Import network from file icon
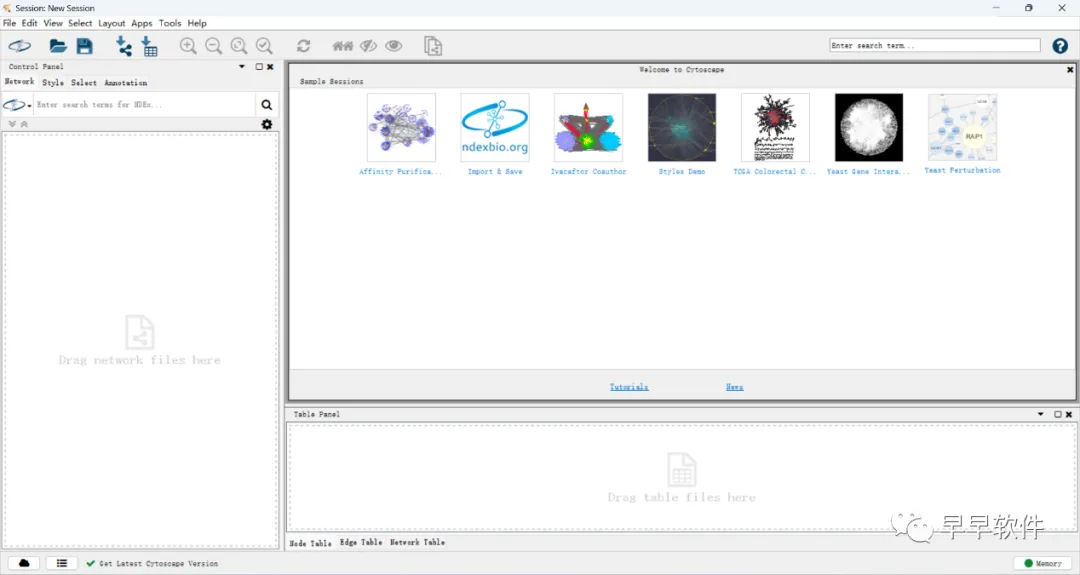Viewport: 1080px width, 575px height. [123, 46]
